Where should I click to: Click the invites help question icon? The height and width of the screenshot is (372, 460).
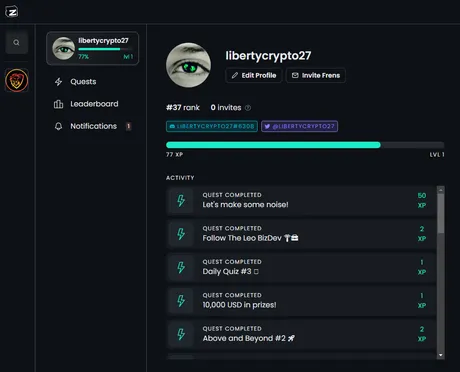pyautogui.click(x=248, y=108)
